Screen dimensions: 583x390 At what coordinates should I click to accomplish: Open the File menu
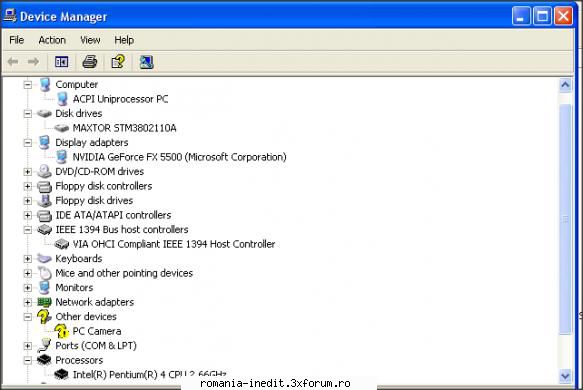17,40
